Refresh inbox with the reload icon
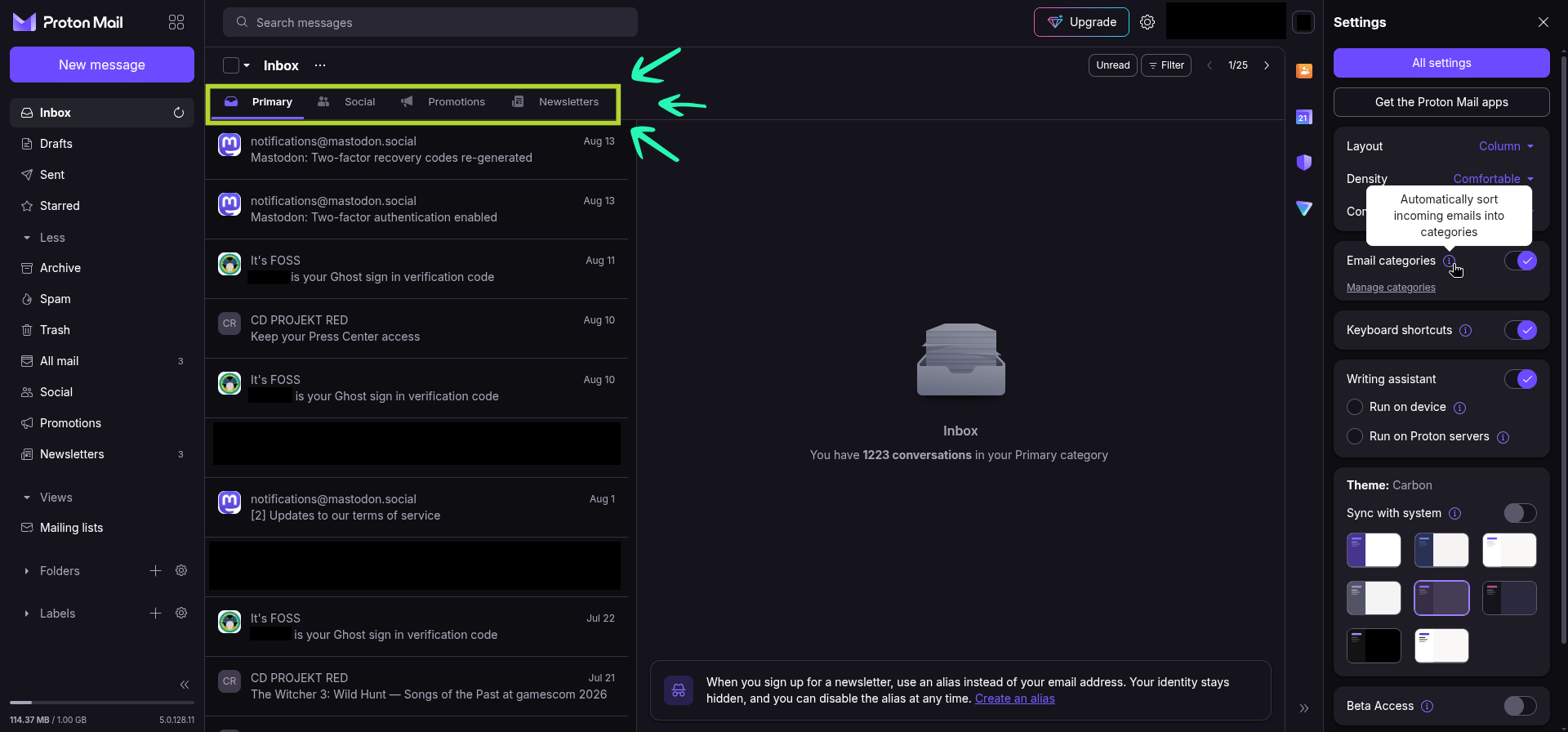Image resolution: width=1568 pixels, height=732 pixels. (179, 113)
